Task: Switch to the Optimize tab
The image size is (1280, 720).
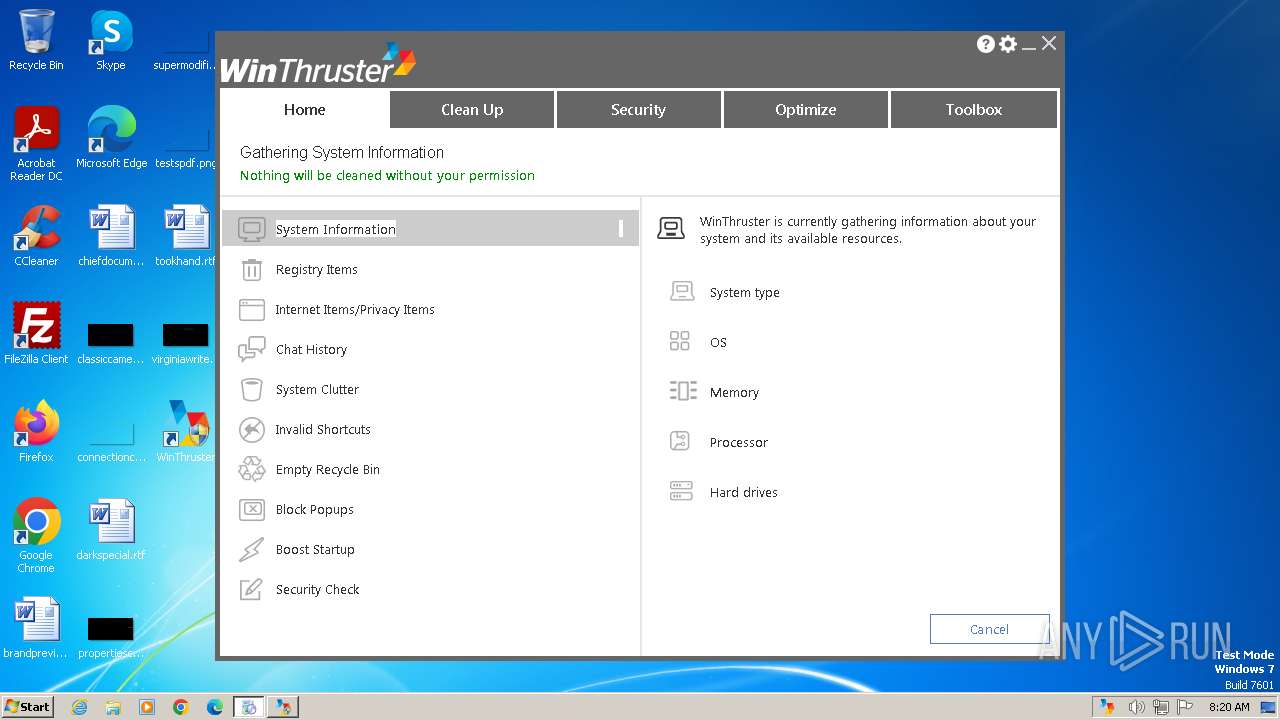Action: 805,110
